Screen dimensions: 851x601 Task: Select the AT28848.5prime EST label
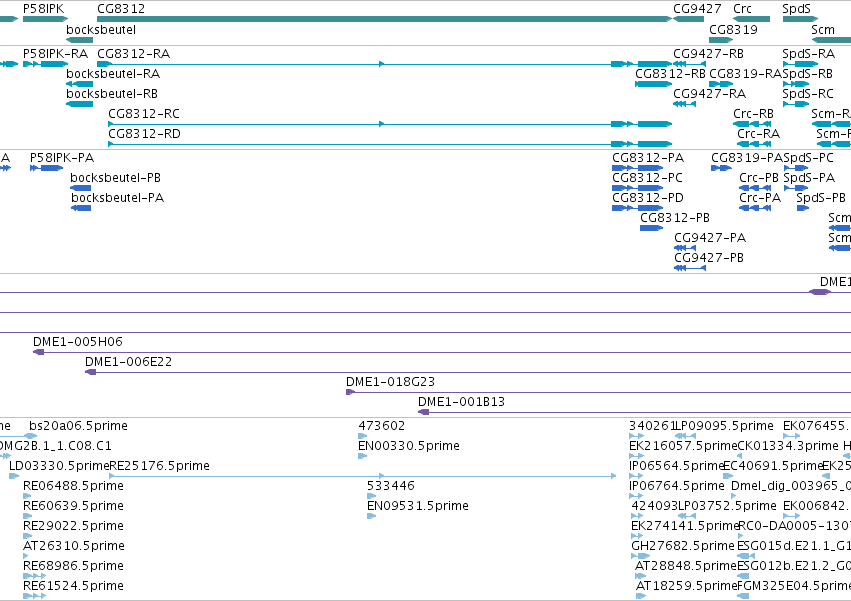(685, 566)
